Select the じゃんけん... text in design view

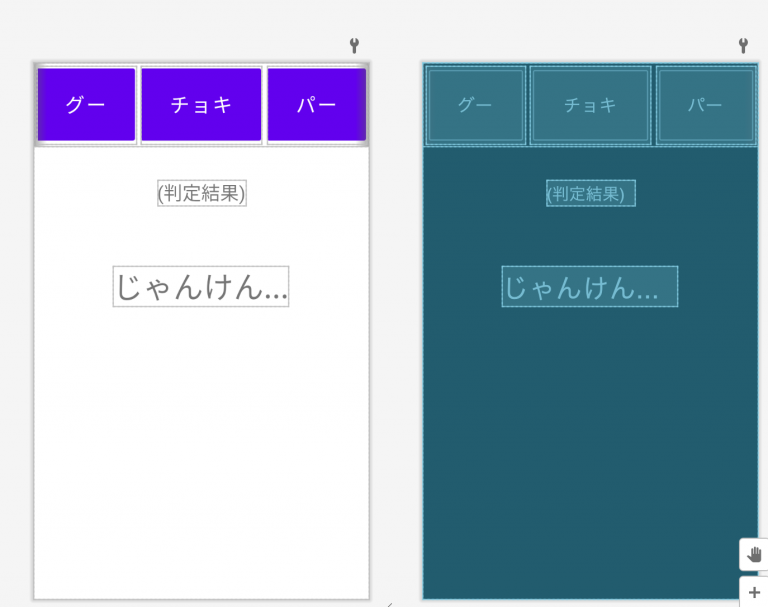click(201, 287)
